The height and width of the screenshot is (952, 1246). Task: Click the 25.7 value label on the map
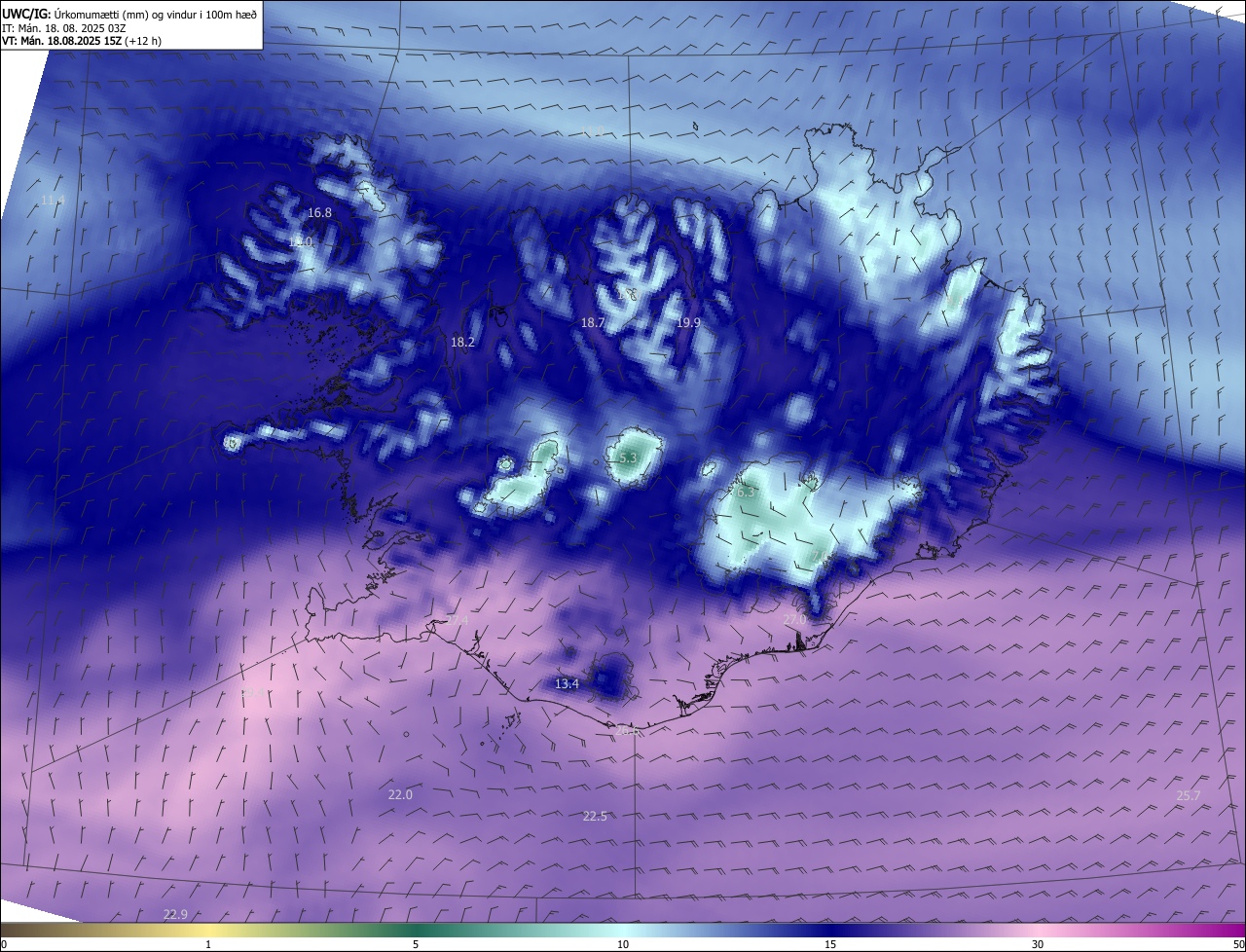[1189, 795]
